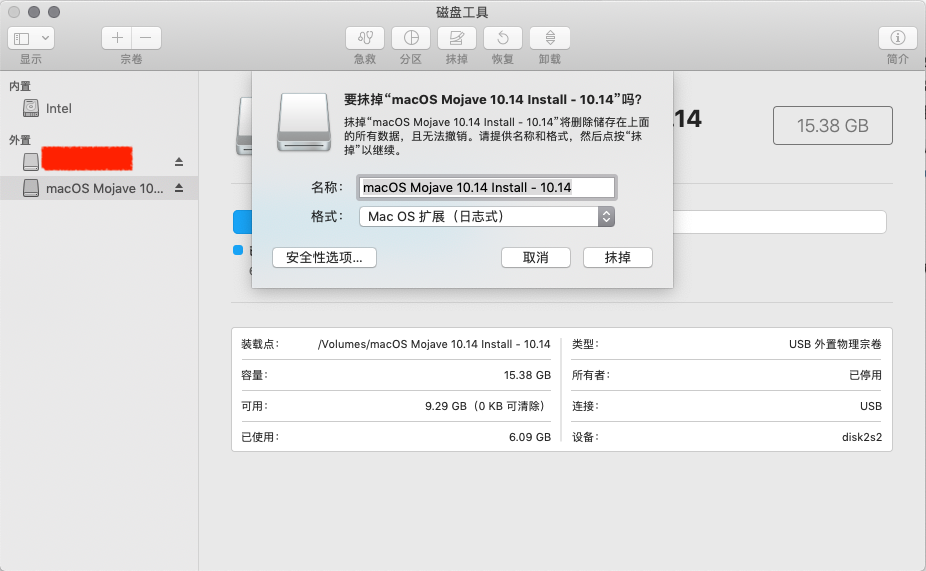Image resolution: width=926 pixels, height=571 pixels.
Task: Click the Erase (抹掉) toolbar icon
Action: pyautogui.click(x=457, y=38)
